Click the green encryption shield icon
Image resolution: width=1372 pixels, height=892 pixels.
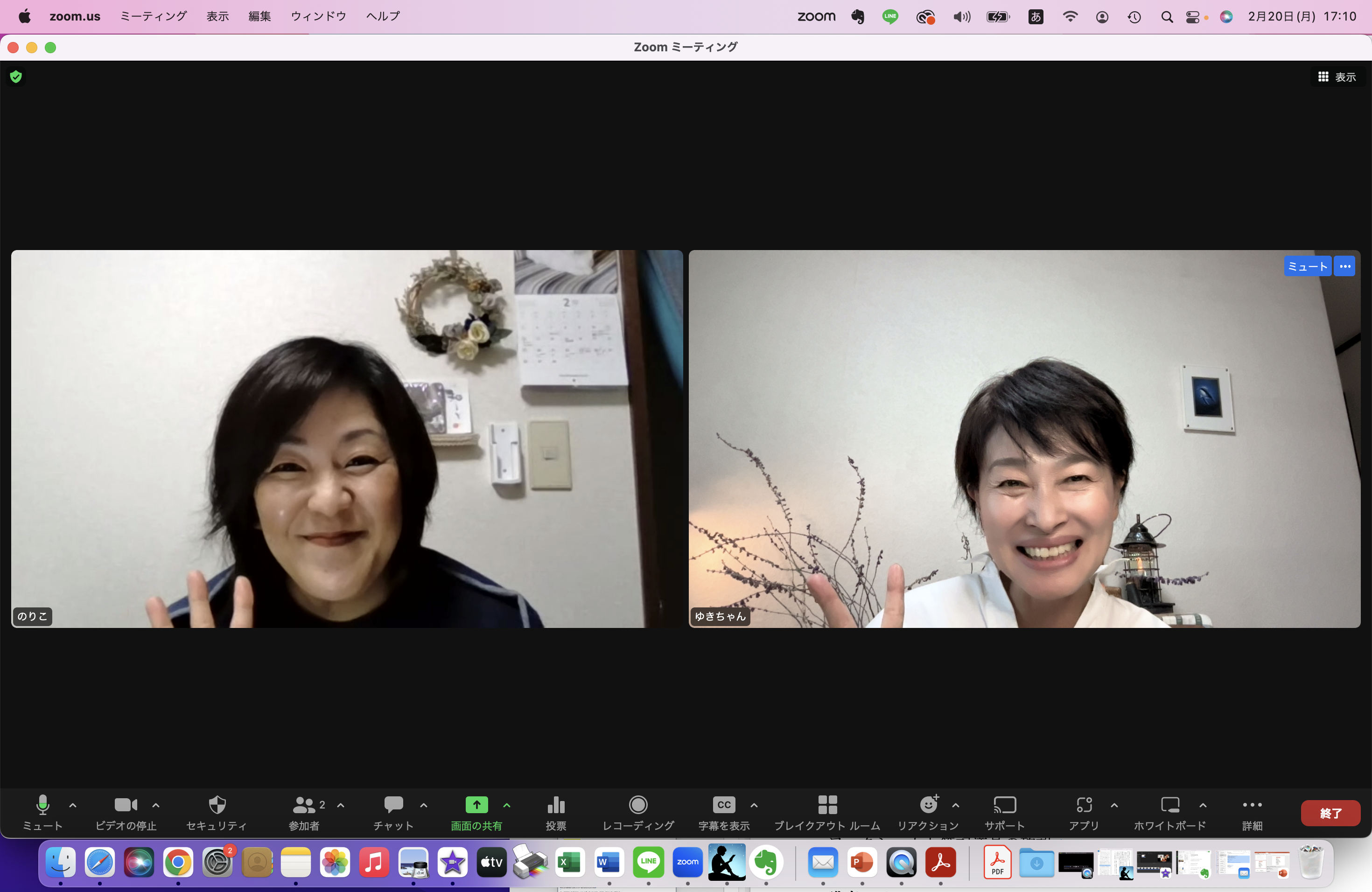[16, 77]
